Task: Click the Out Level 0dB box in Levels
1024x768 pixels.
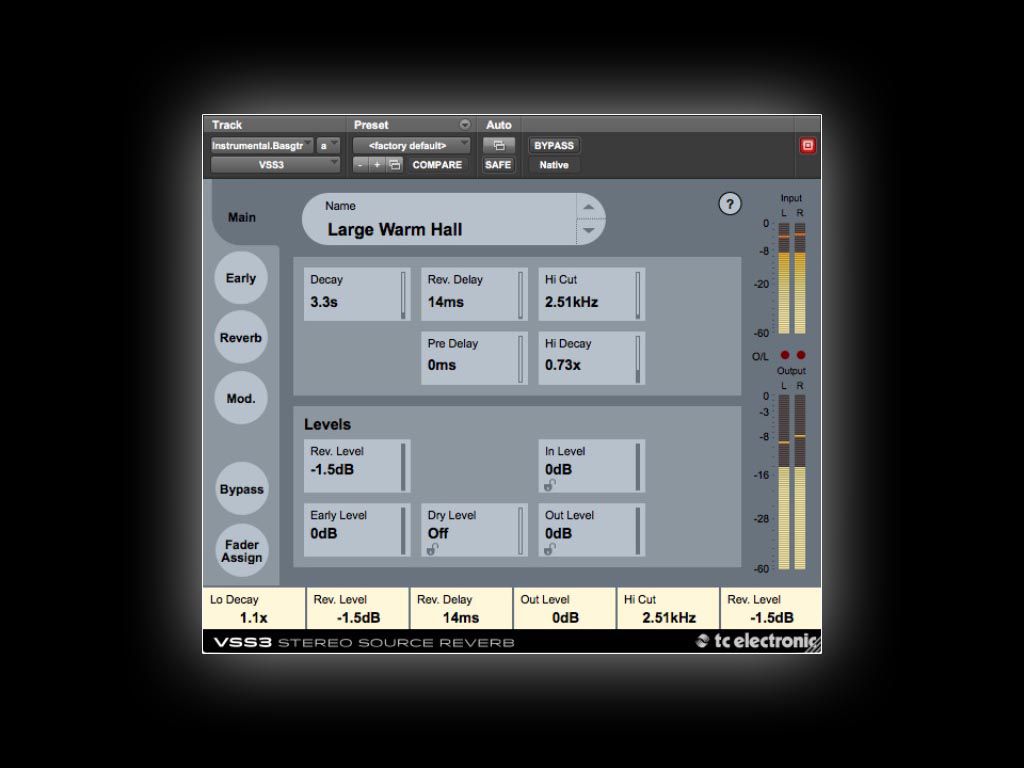Action: click(592, 530)
